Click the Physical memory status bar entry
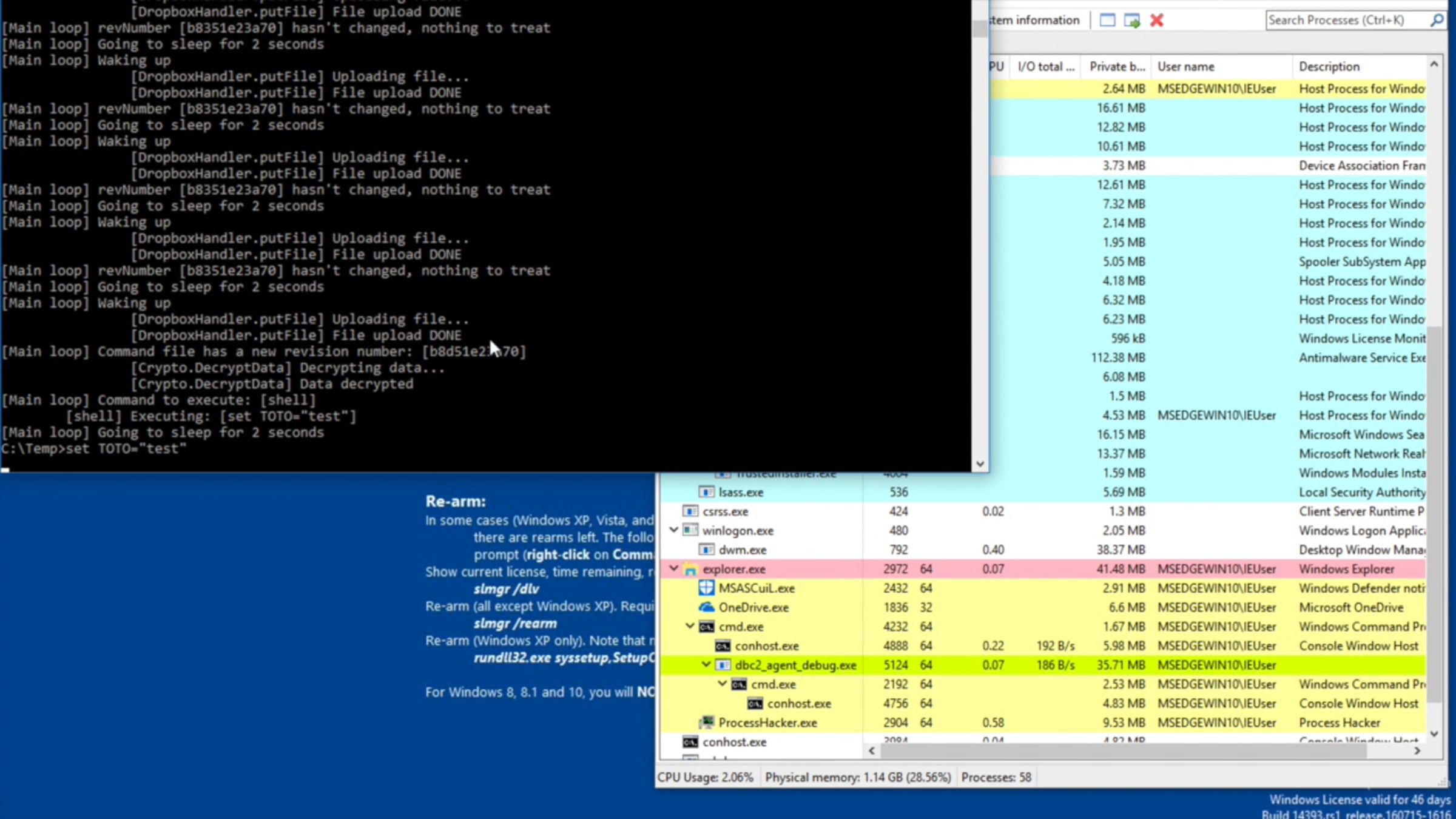This screenshot has height=819, width=1456. (x=858, y=777)
